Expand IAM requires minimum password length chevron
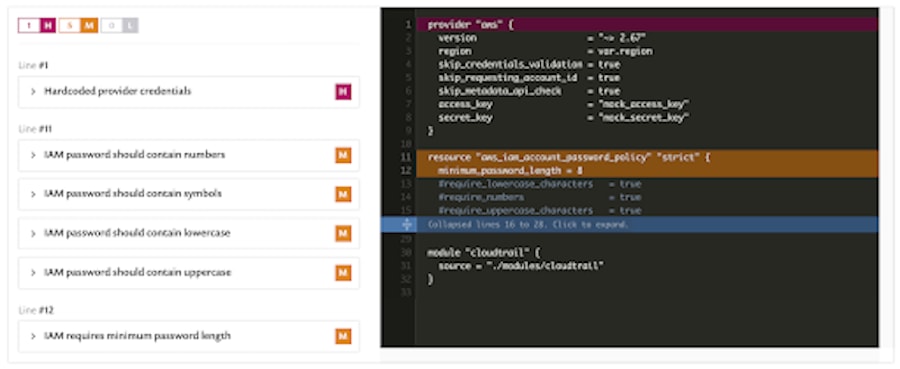Viewport: 900px width, 369px height. click(x=33, y=336)
